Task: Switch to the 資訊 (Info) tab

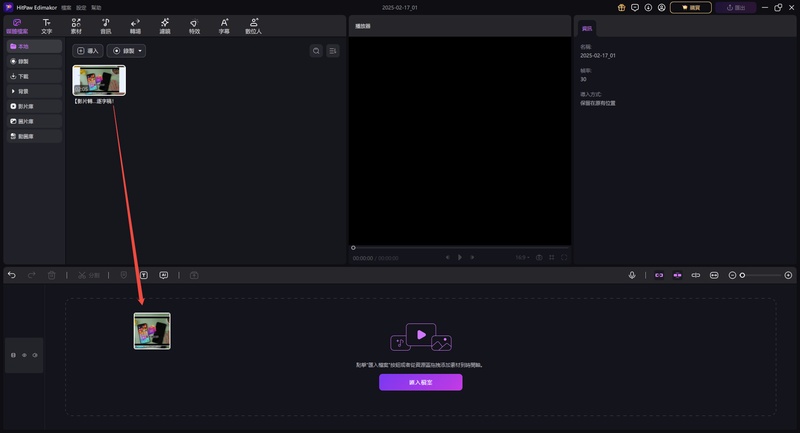Action: [x=587, y=30]
